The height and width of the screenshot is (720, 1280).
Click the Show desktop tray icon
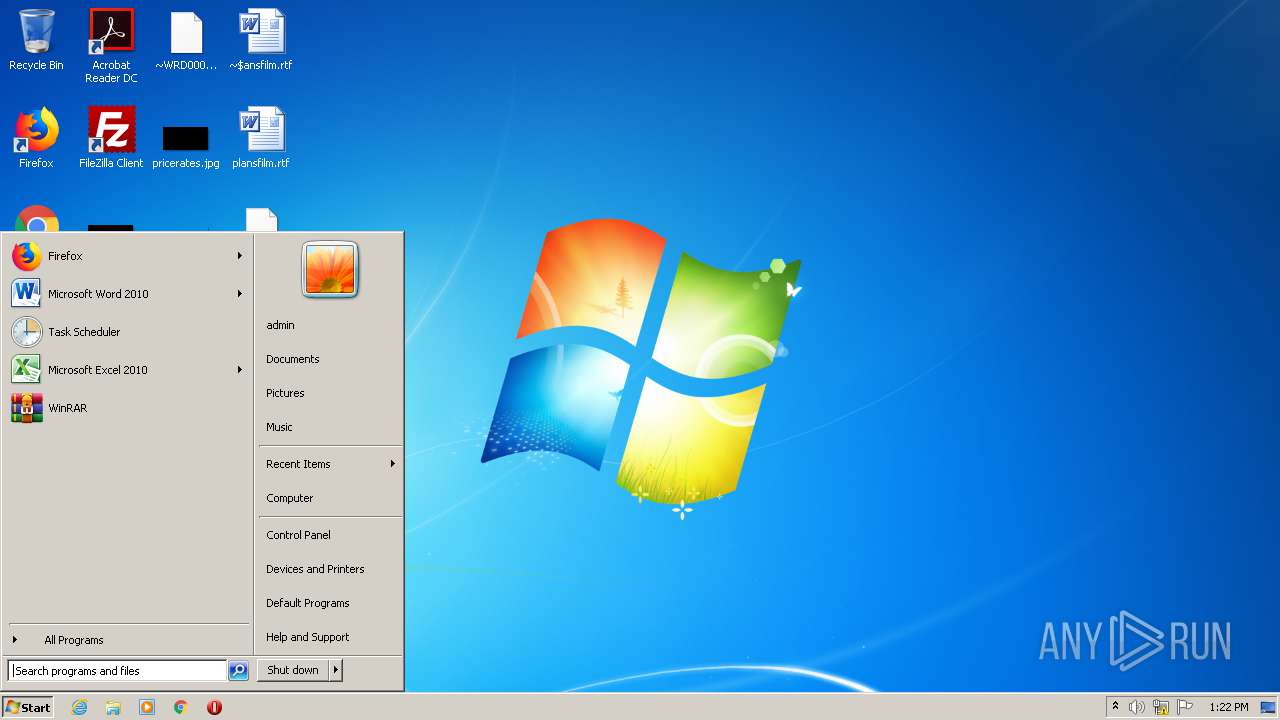click(x=1268, y=707)
